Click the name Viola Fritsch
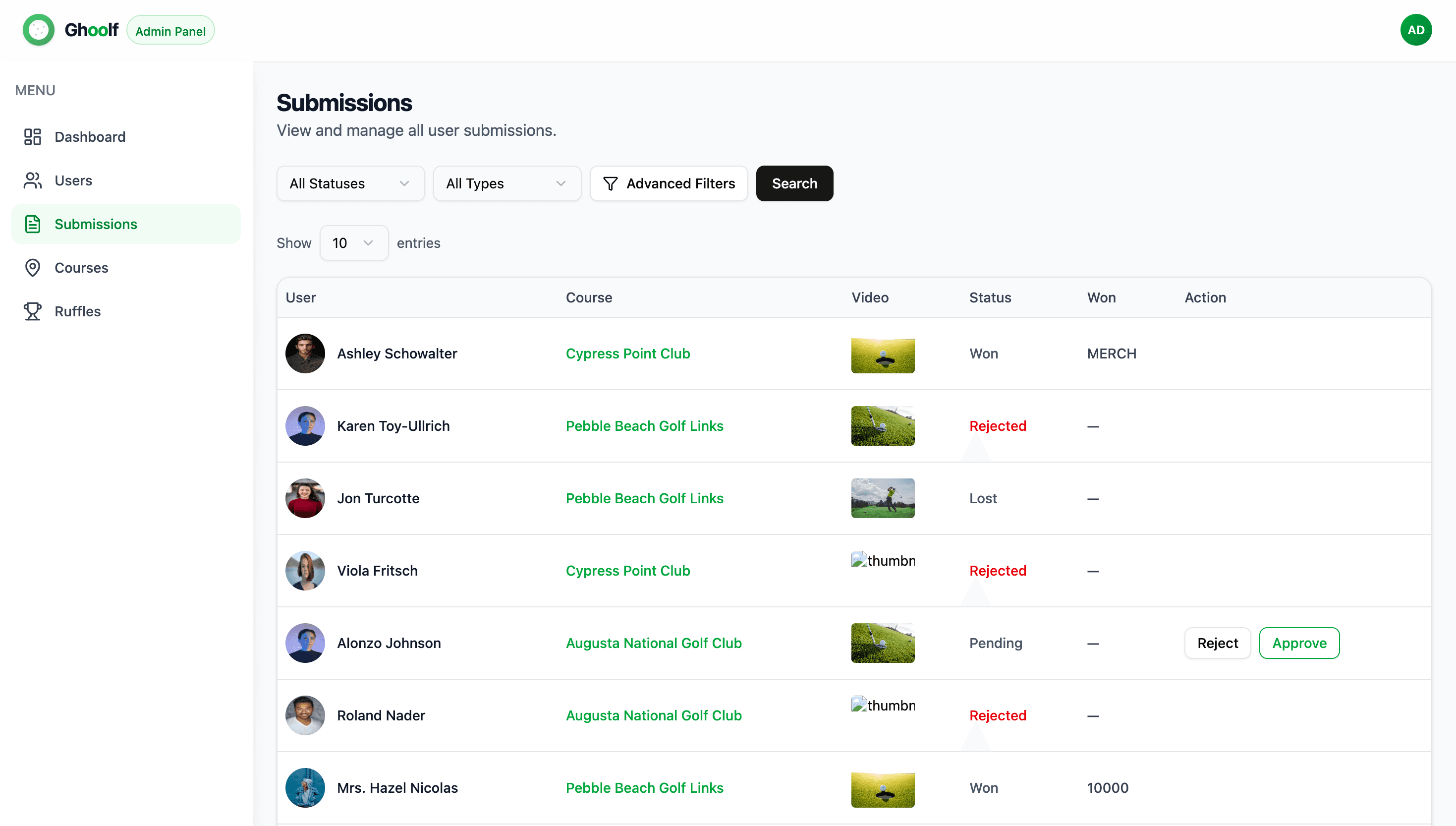This screenshot has width=1456, height=826. click(x=377, y=571)
